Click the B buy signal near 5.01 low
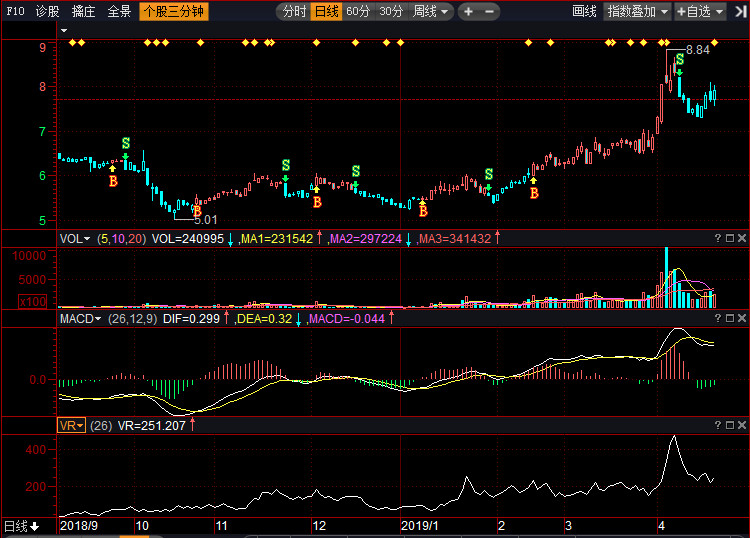 pos(197,211)
